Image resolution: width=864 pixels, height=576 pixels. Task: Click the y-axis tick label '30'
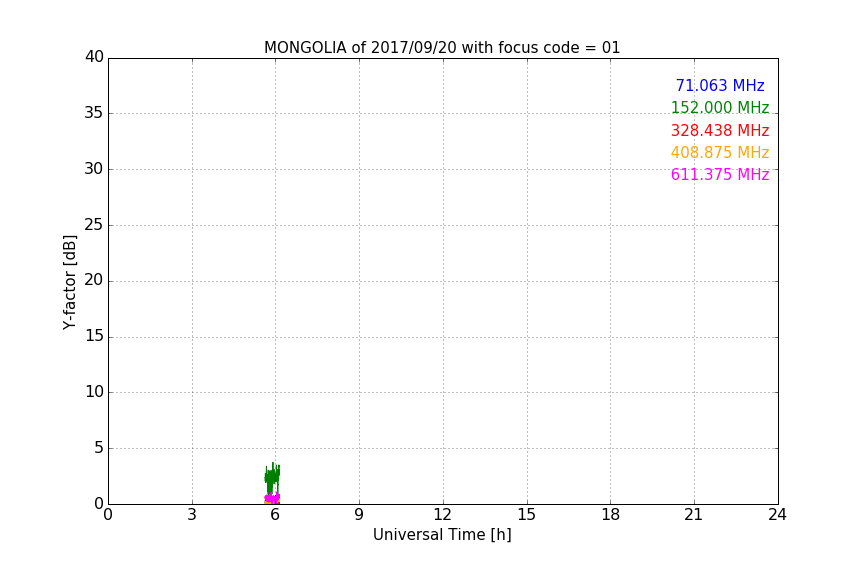tap(94, 169)
